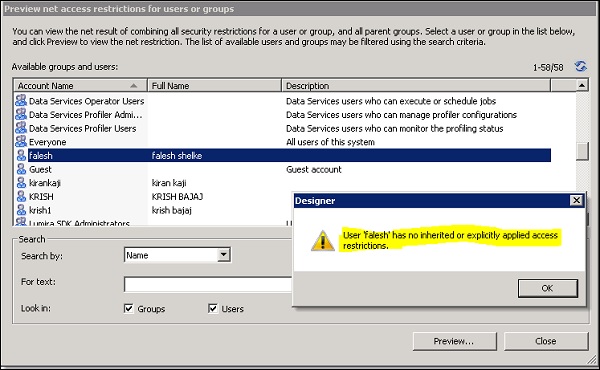
Task: Click the Guest user icon
Action: 21,169
